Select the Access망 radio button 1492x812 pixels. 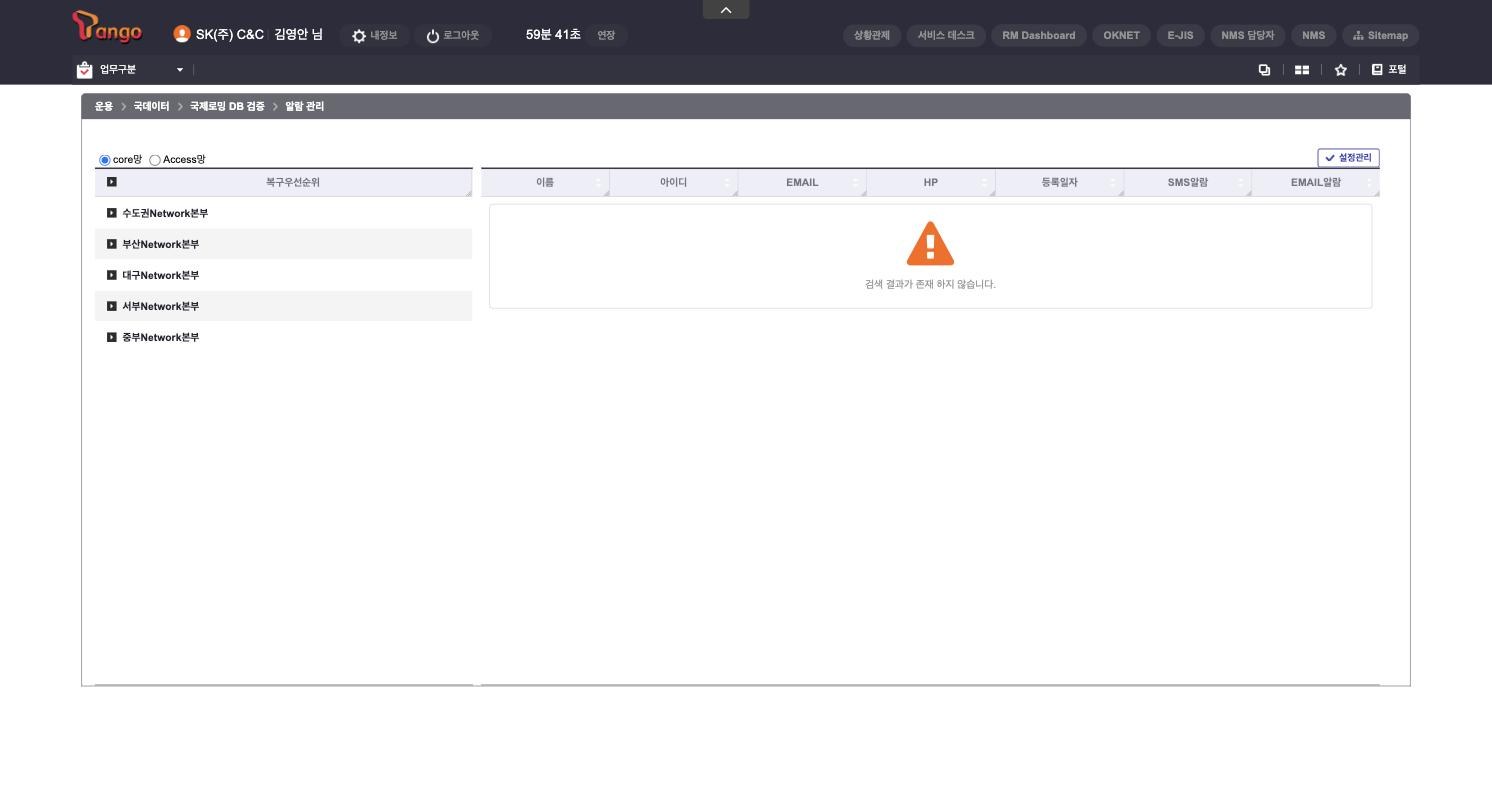click(155, 160)
